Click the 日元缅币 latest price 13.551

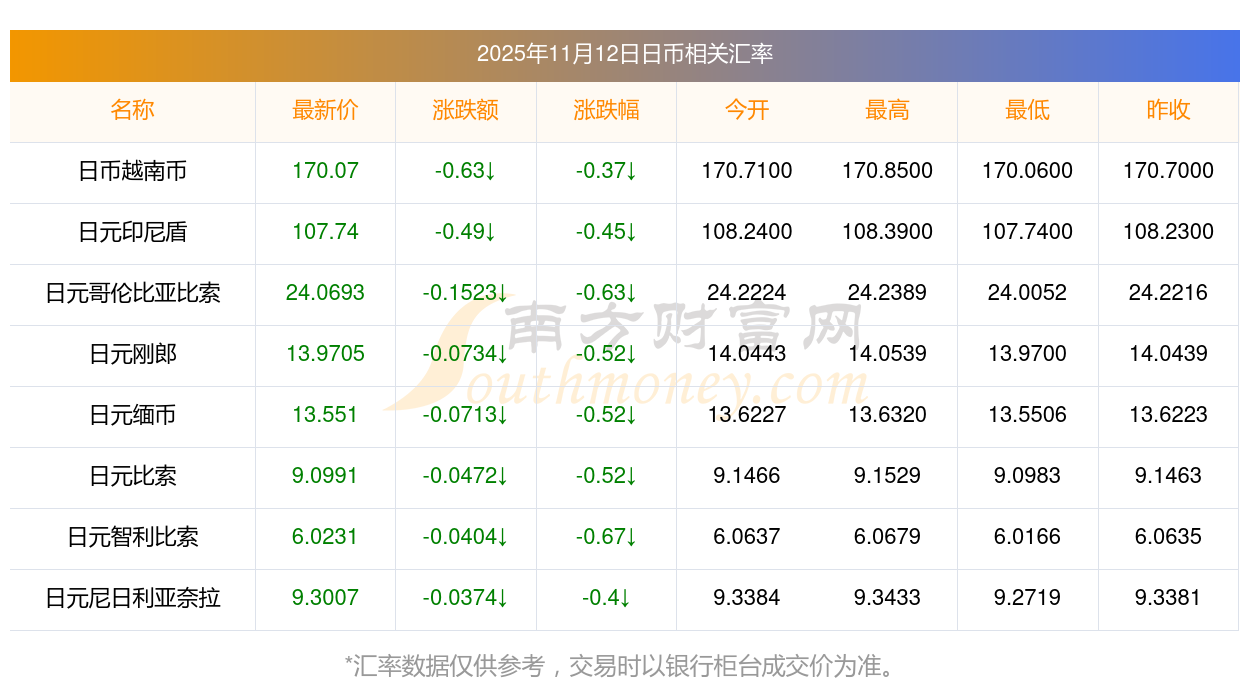(325, 415)
